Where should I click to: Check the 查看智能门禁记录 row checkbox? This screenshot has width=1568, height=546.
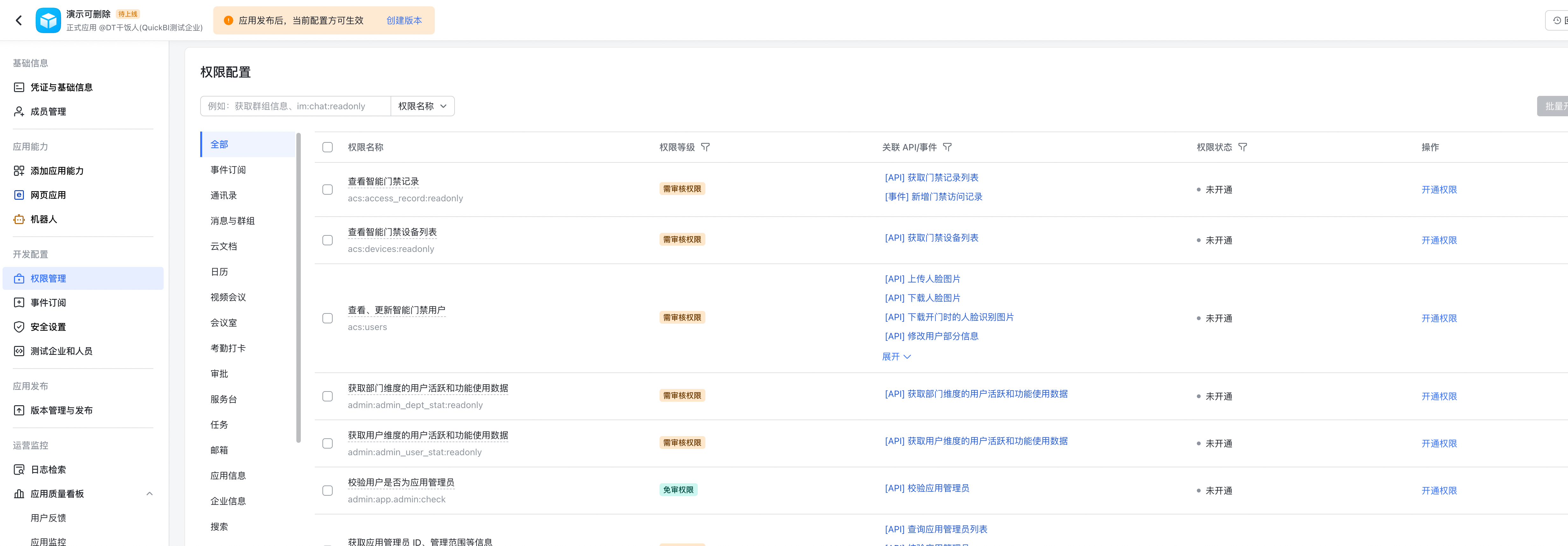point(328,190)
